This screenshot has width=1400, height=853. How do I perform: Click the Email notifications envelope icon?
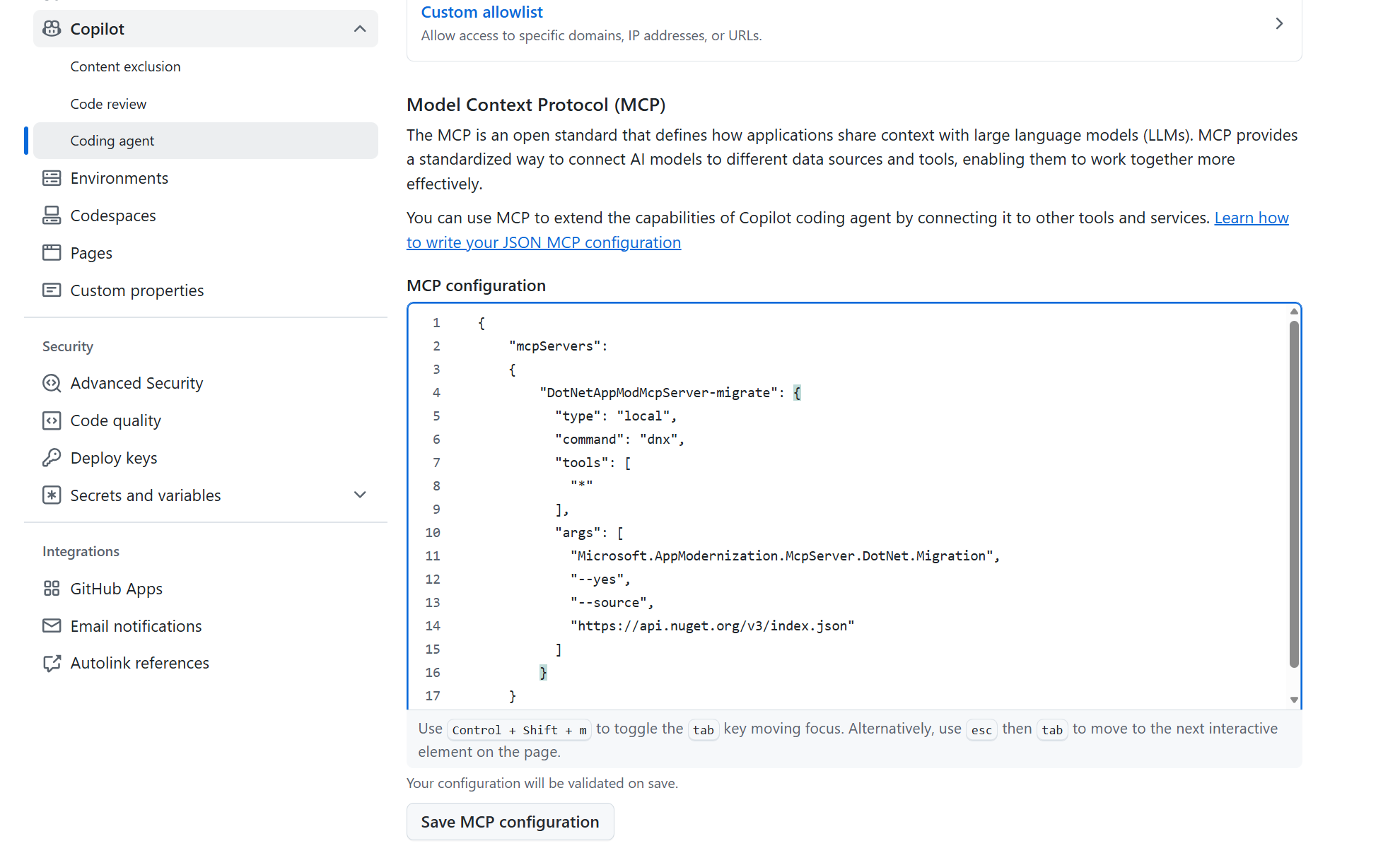click(52, 626)
